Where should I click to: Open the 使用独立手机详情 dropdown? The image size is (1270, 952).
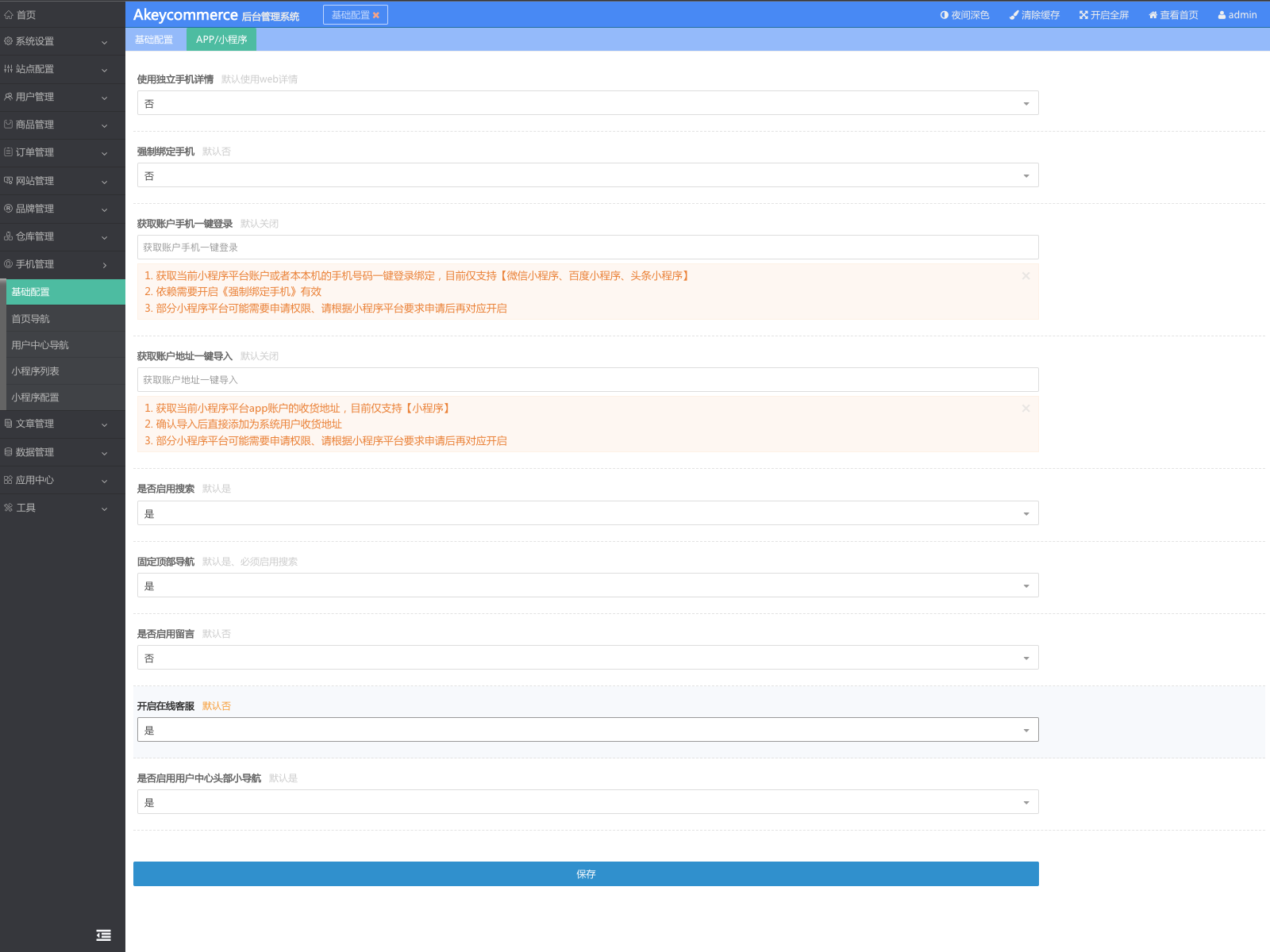click(587, 103)
